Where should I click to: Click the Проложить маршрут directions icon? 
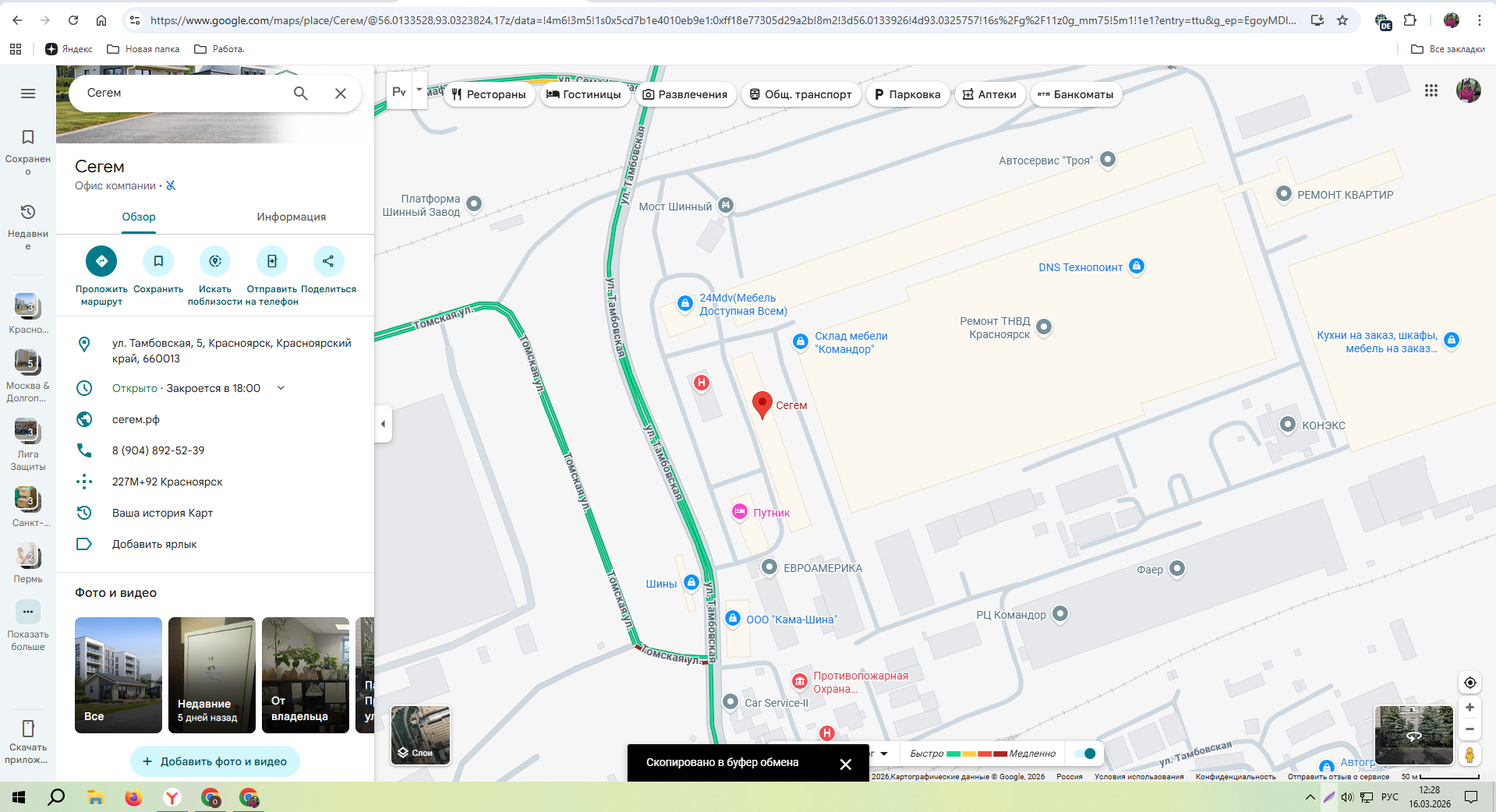[101, 261]
